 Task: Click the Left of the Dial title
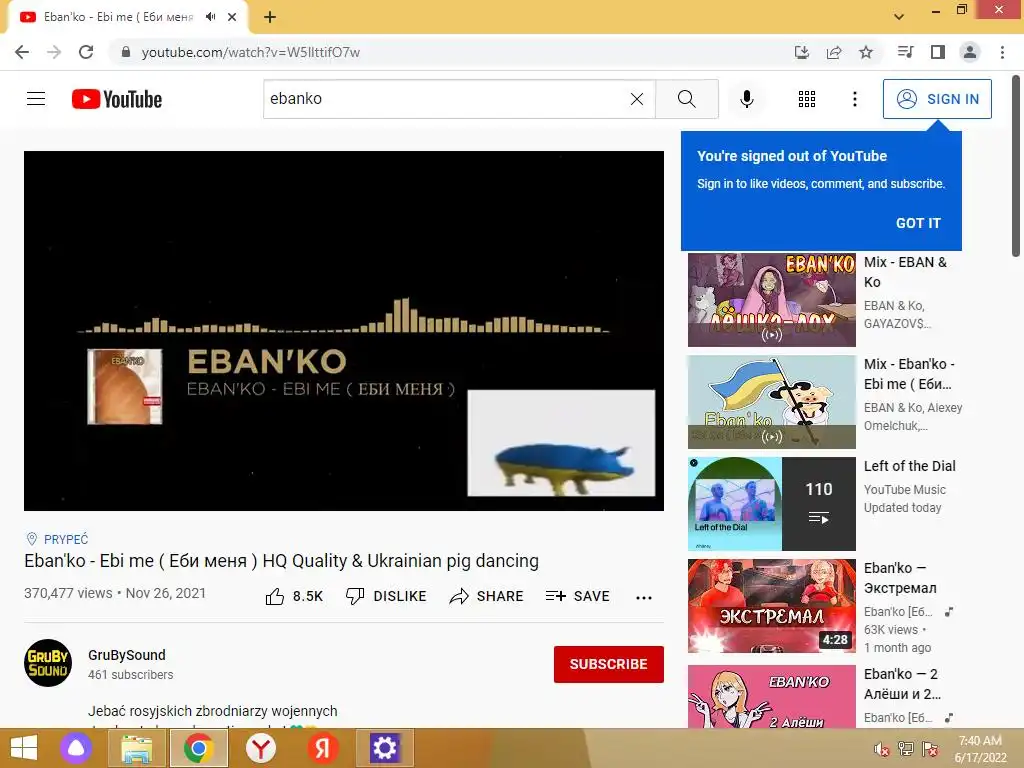[909, 466]
